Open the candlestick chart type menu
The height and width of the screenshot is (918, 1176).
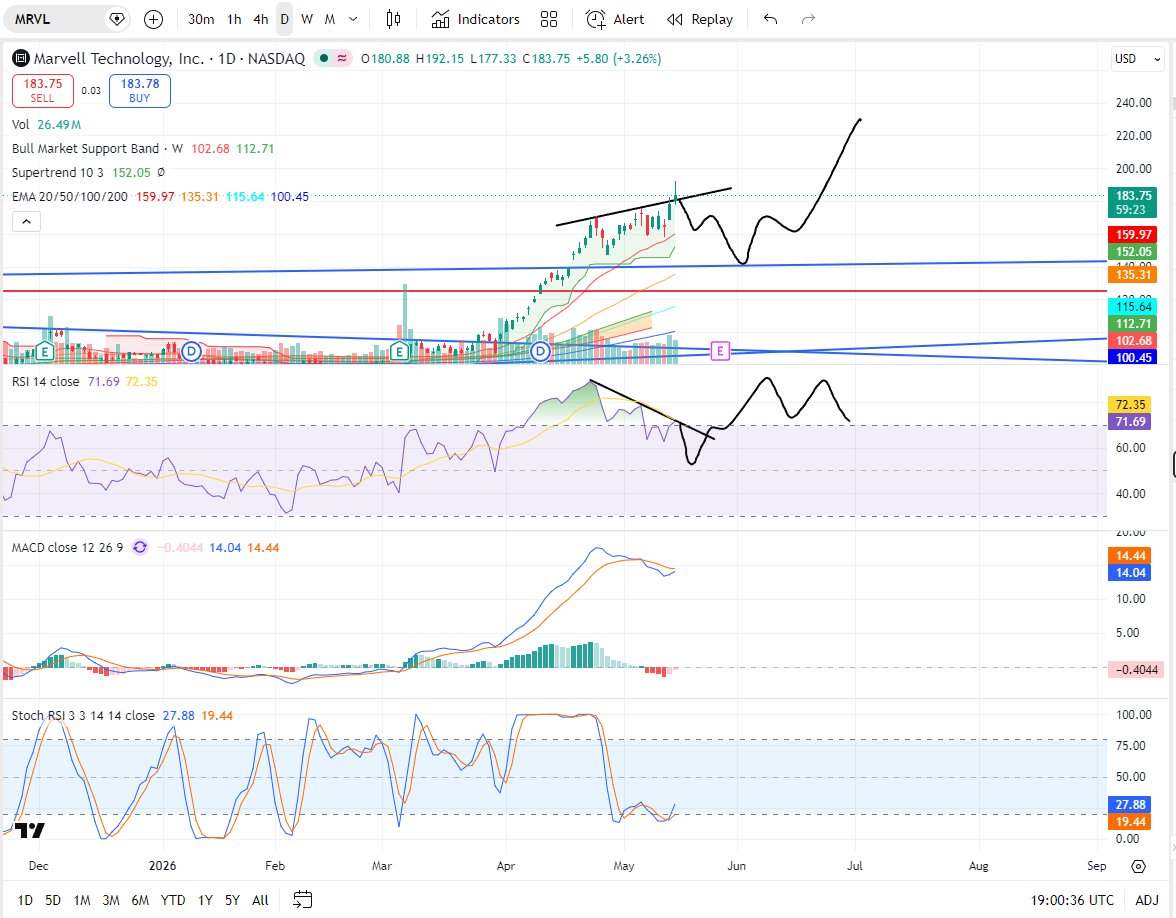tap(394, 20)
